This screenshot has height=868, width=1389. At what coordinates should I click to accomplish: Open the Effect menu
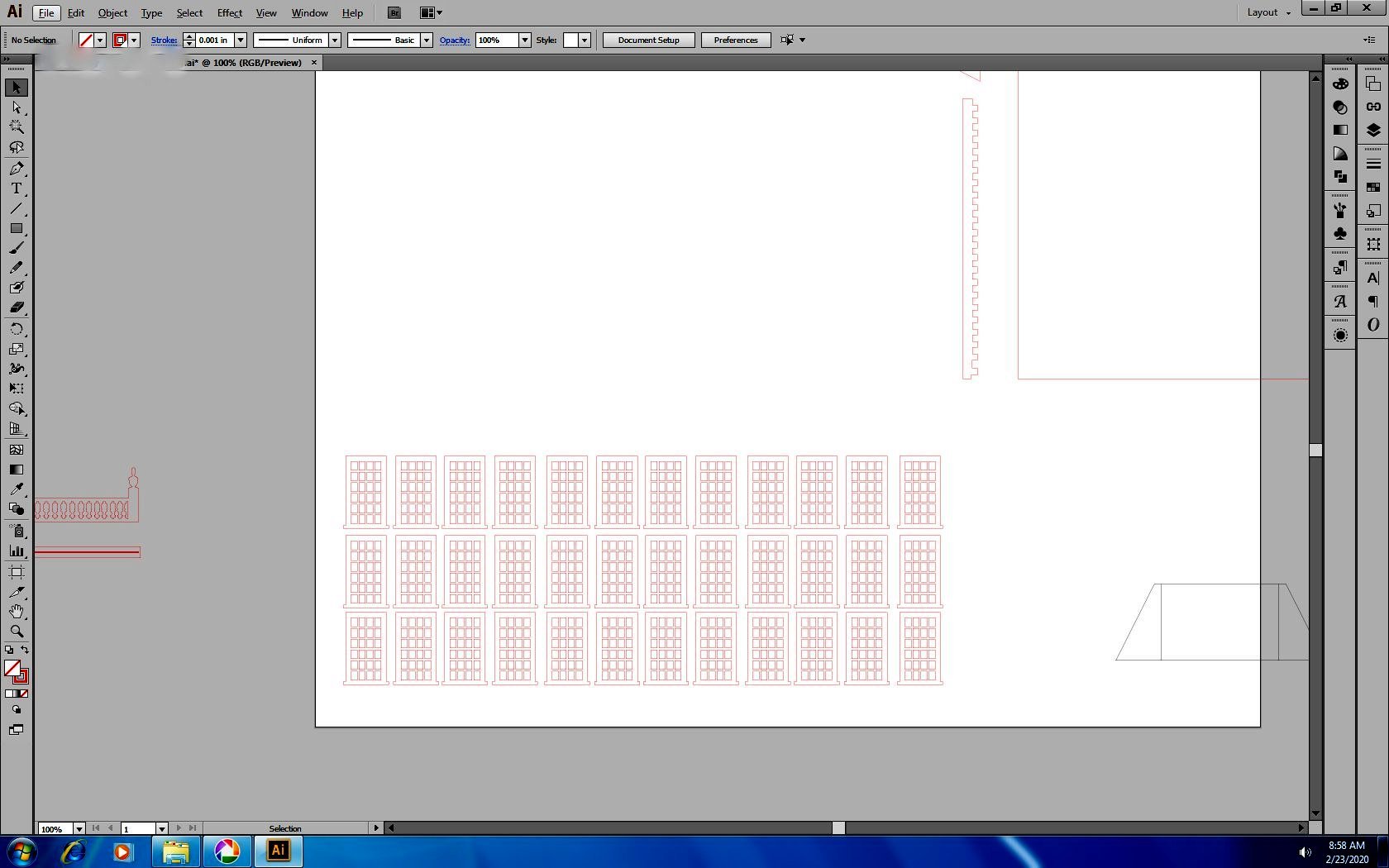click(230, 12)
